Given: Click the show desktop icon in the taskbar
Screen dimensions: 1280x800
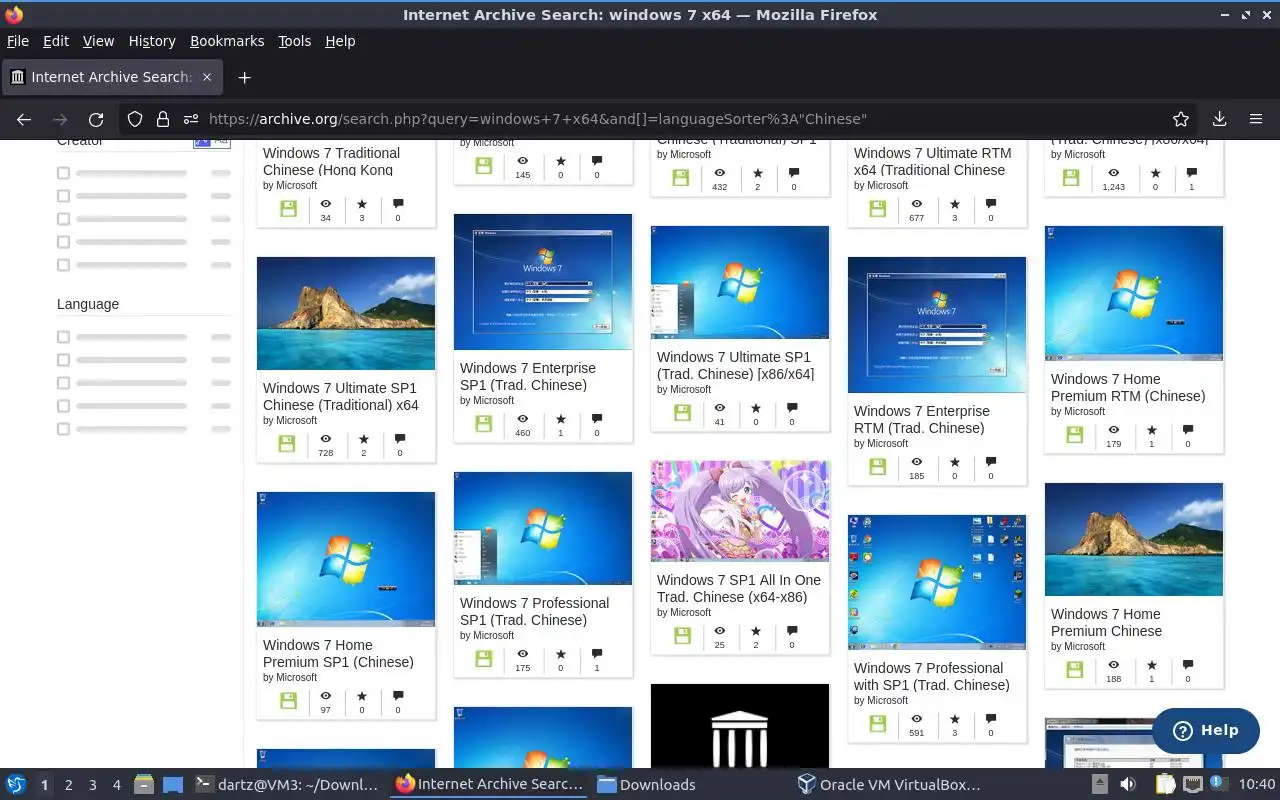Looking at the screenshot, I should 173,784.
